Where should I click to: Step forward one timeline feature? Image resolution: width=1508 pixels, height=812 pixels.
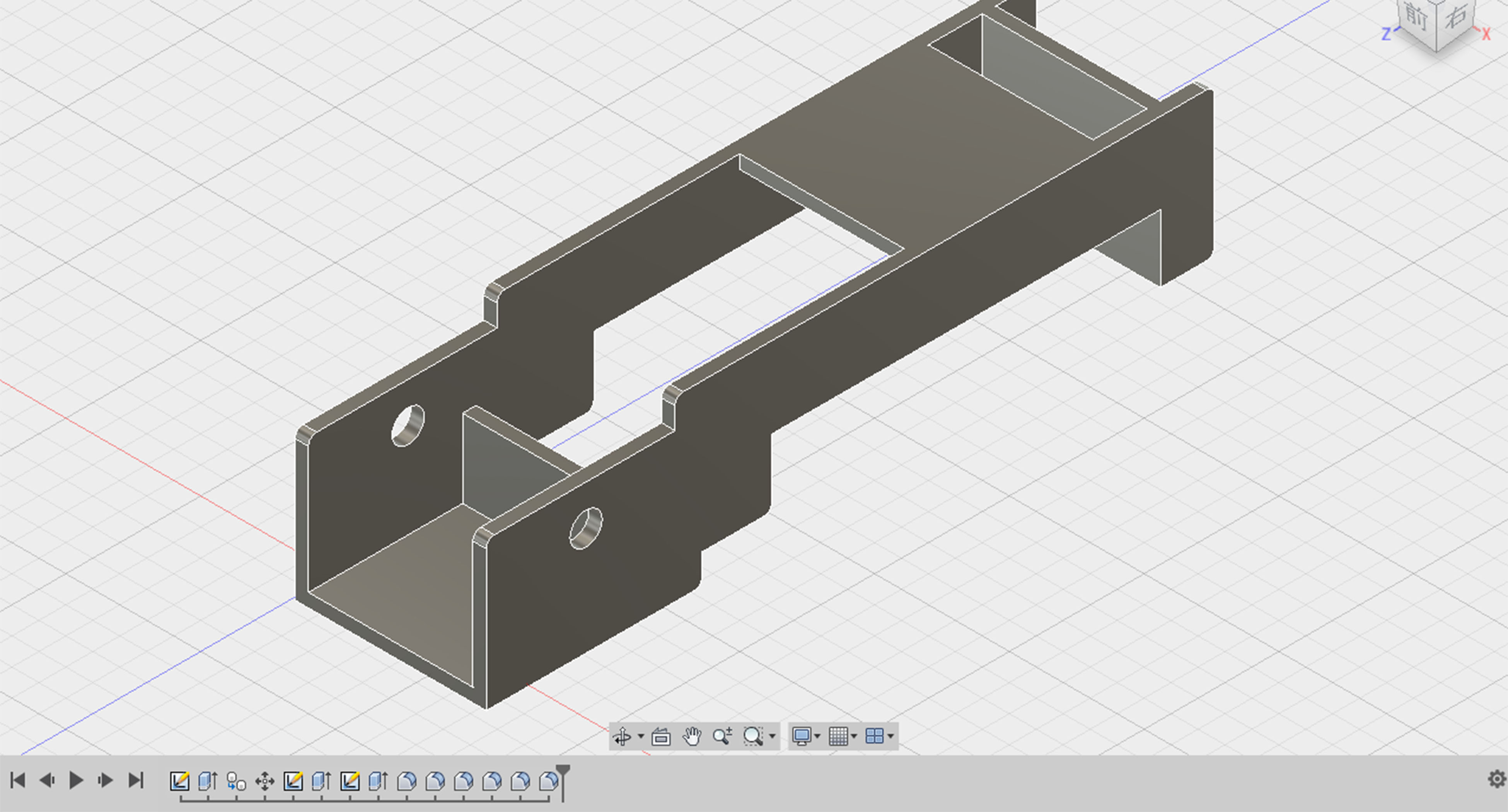pyautogui.click(x=106, y=780)
